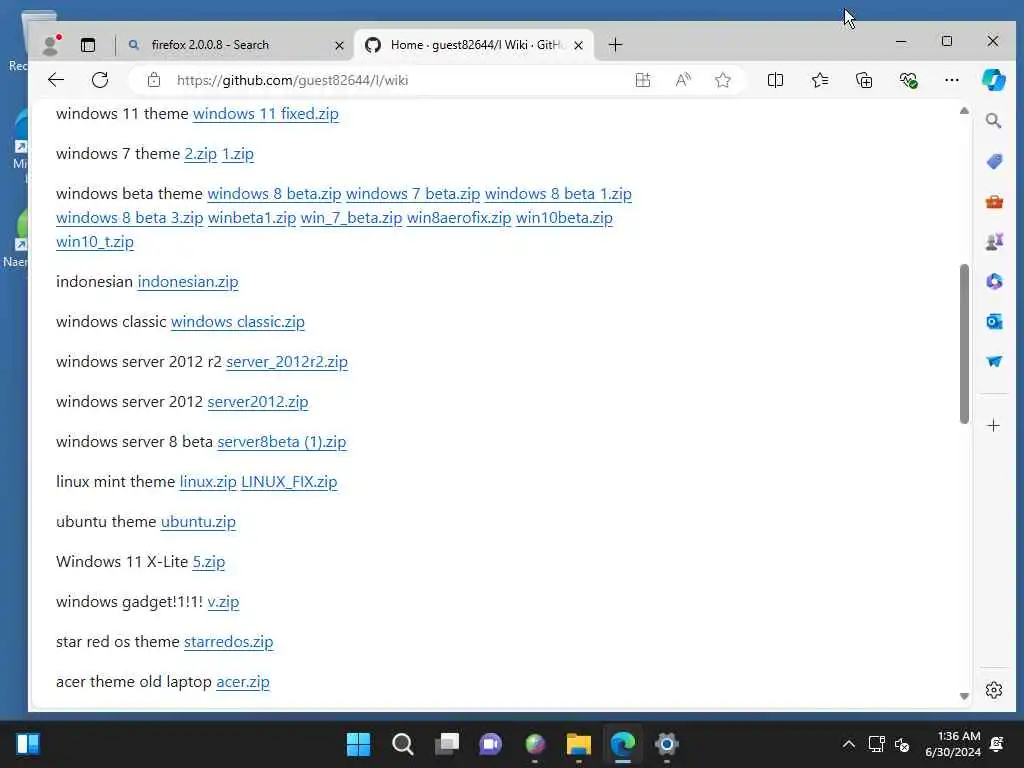Open Outlook sidebar icon
The image size is (1024, 768).
(994, 321)
